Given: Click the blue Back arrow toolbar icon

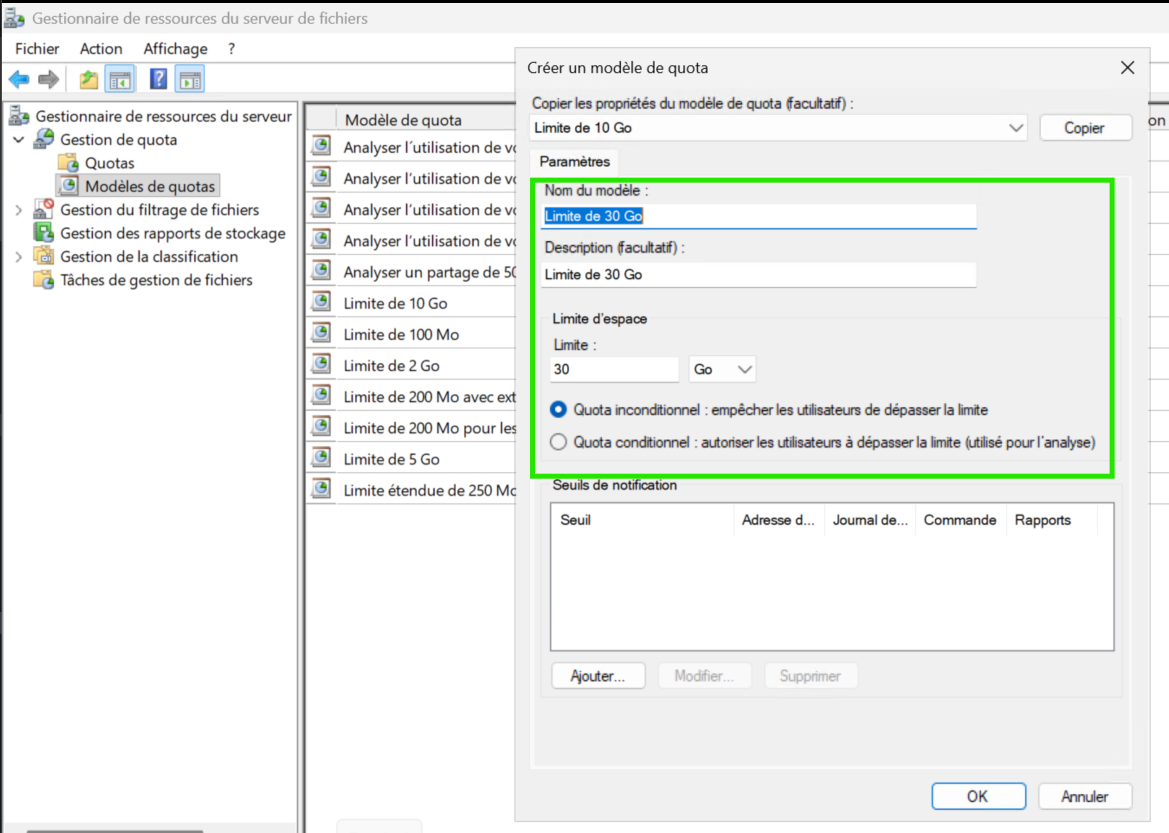Looking at the screenshot, I should [x=19, y=80].
